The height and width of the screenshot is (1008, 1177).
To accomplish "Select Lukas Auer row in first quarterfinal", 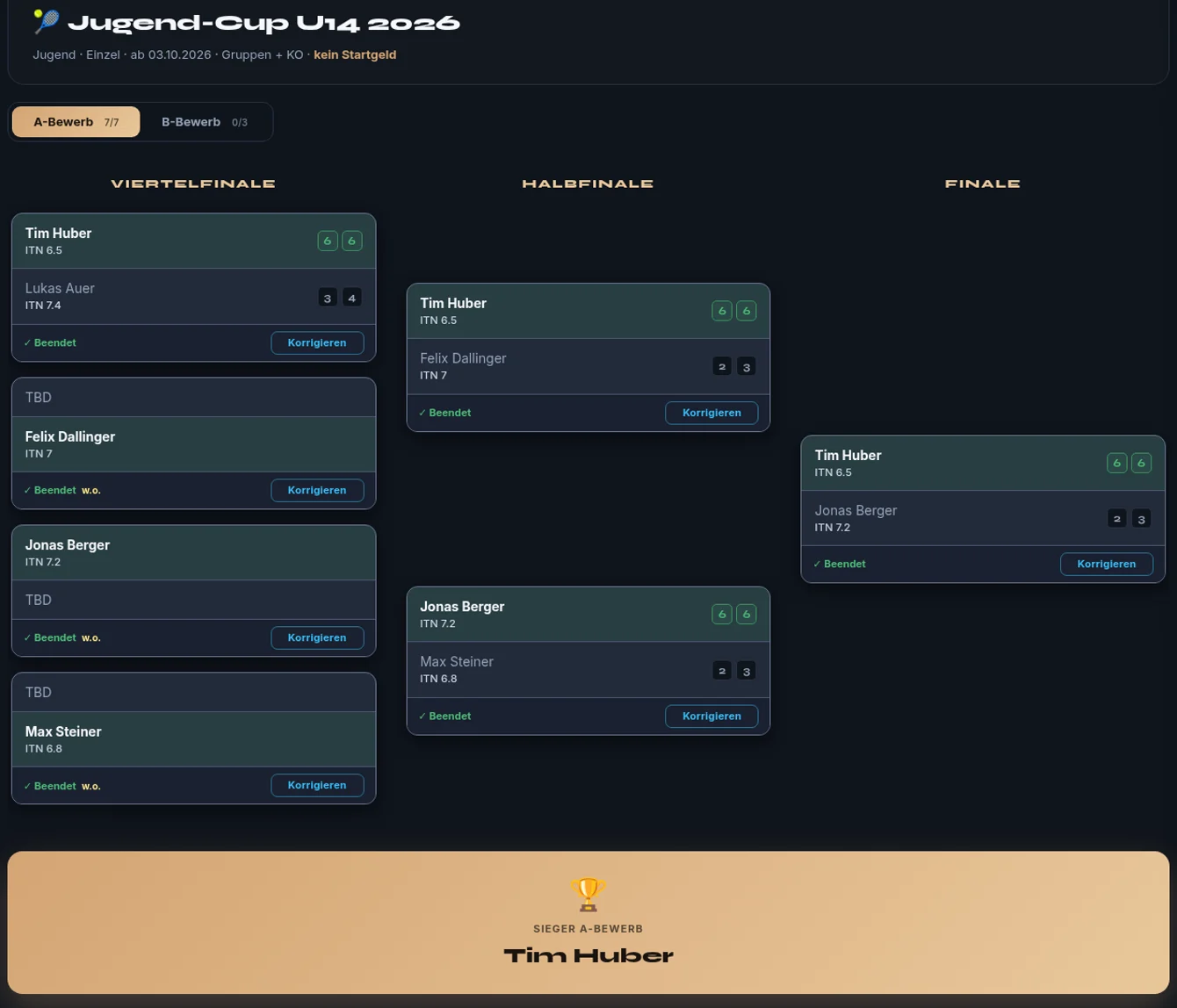I will (x=193, y=296).
